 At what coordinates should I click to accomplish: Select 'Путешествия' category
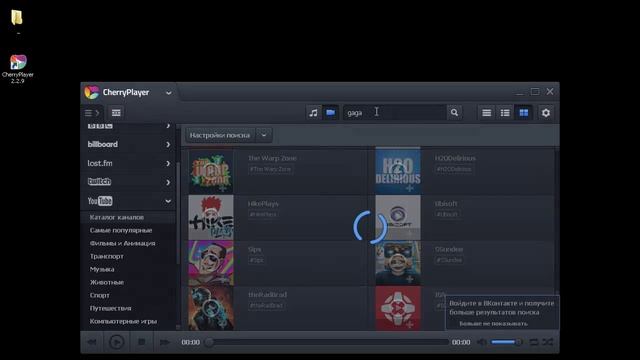110,308
